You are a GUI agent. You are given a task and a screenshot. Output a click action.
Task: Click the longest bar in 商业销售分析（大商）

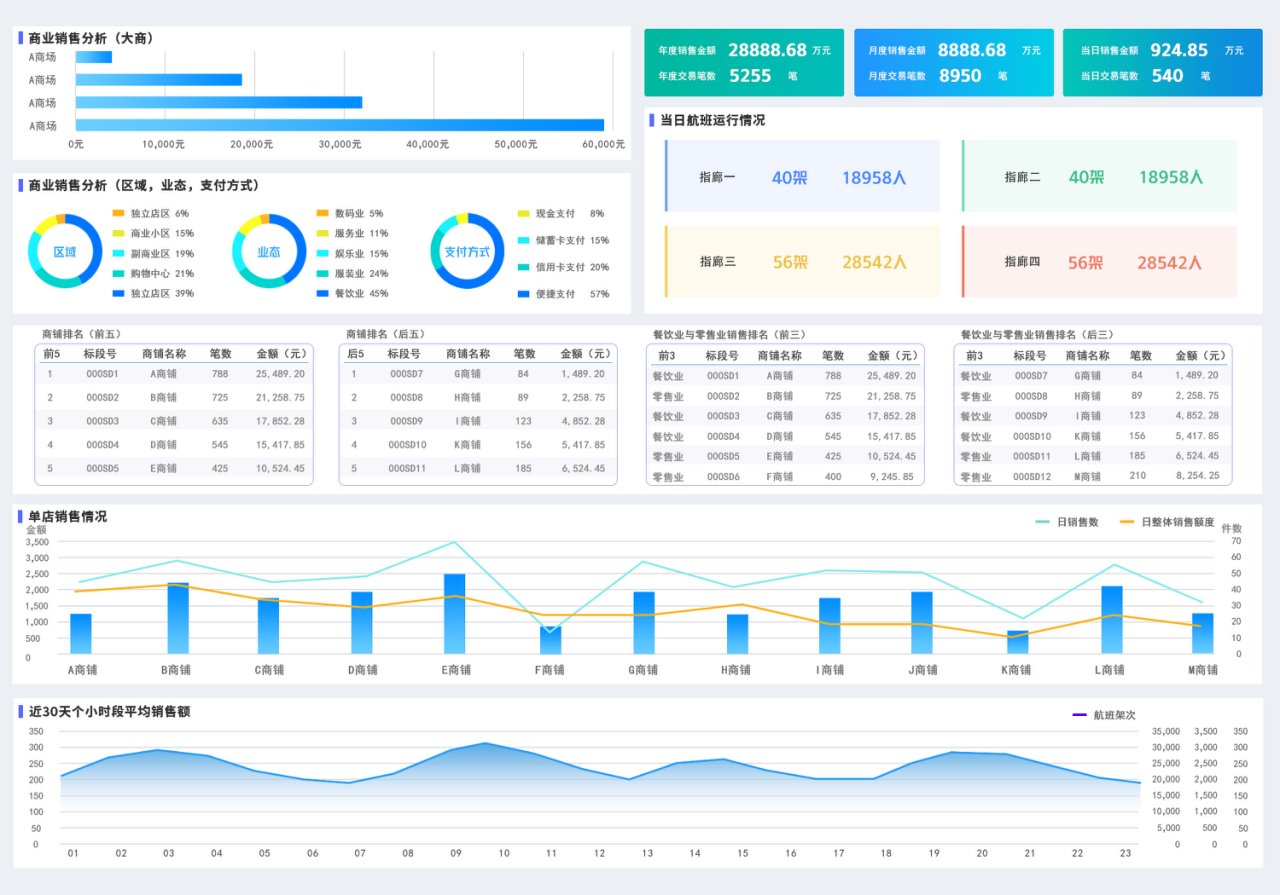click(x=340, y=125)
